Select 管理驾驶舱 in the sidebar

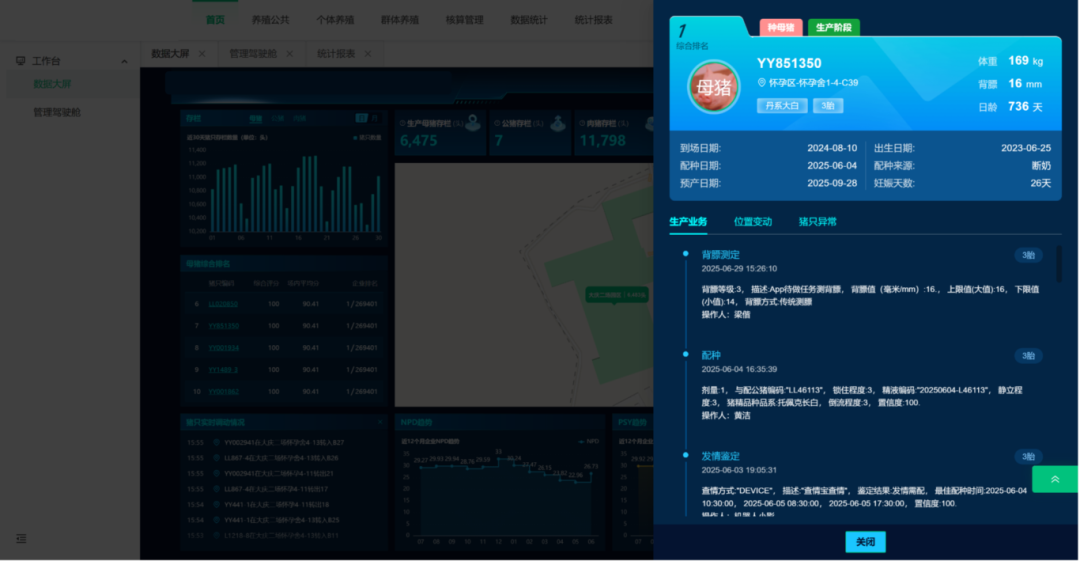coord(57,112)
